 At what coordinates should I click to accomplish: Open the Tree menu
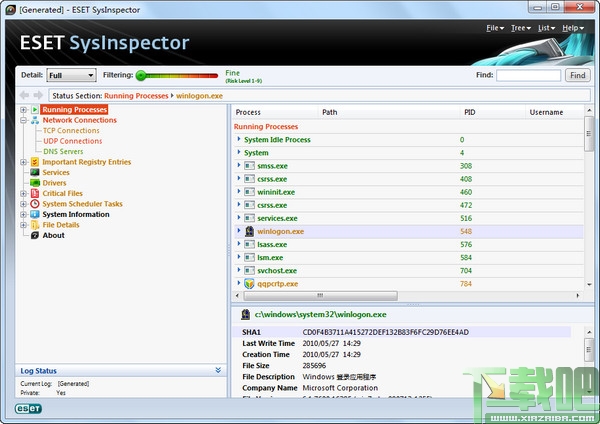coord(521,28)
